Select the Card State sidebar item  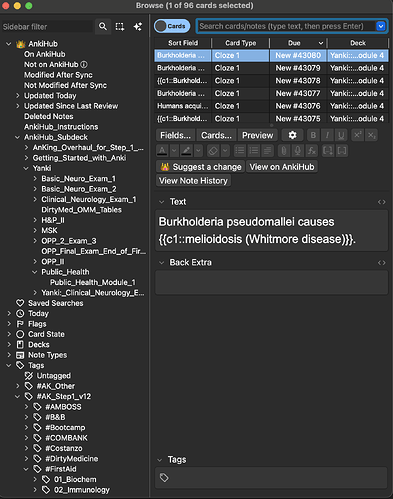tap(40, 334)
